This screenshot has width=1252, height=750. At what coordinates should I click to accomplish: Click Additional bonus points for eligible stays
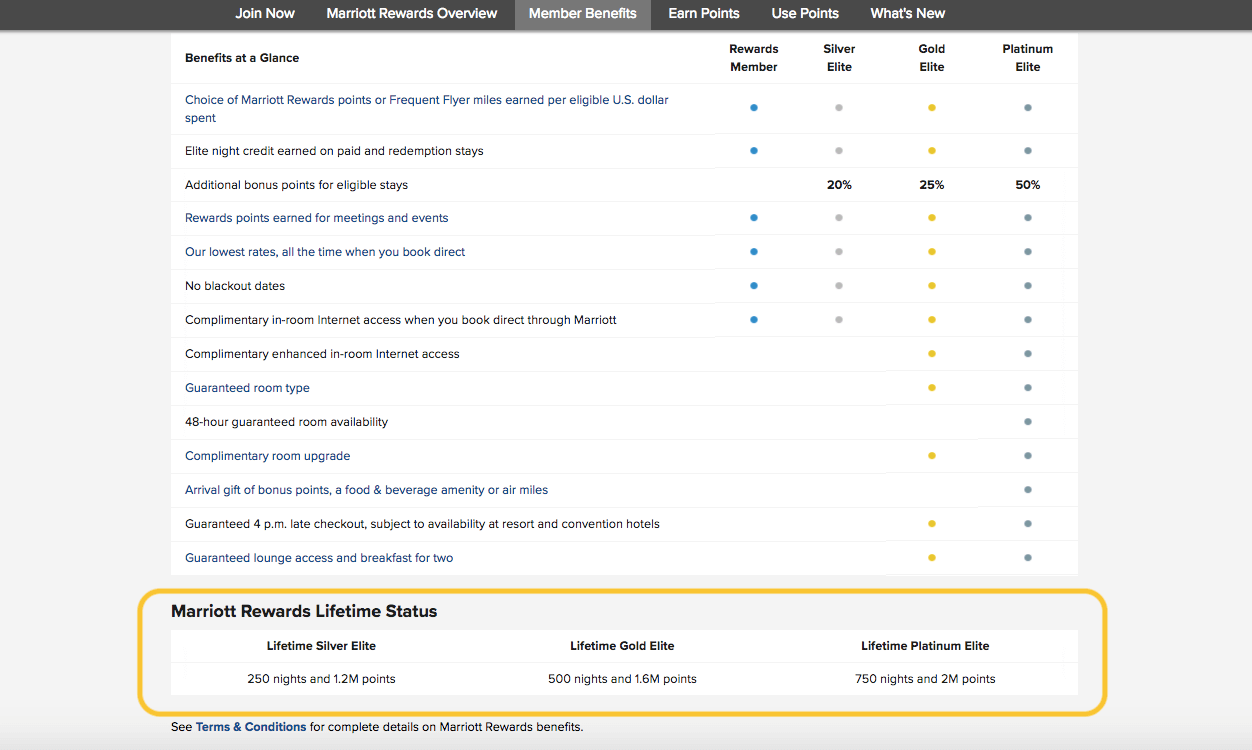click(297, 185)
